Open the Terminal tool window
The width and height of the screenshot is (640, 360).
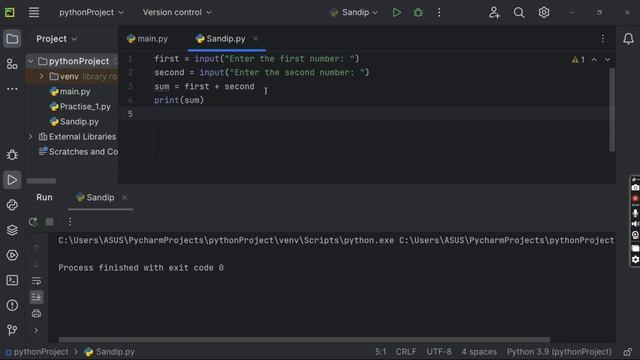pyautogui.click(x=12, y=280)
